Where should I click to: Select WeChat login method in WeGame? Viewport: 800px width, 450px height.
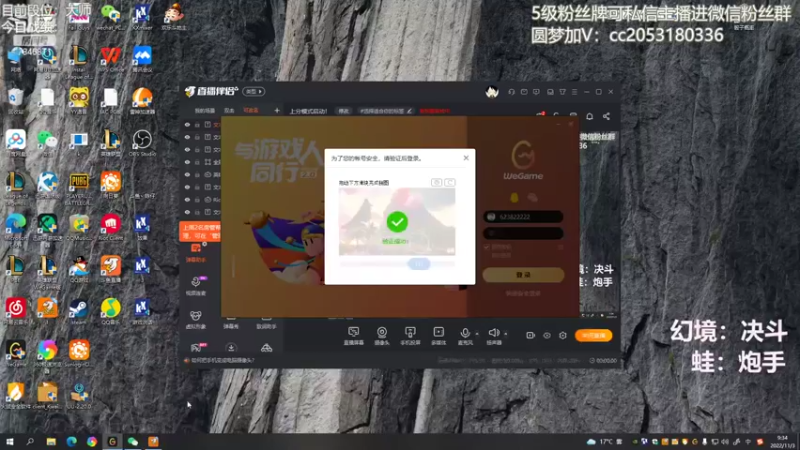pyautogui.click(x=532, y=197)
